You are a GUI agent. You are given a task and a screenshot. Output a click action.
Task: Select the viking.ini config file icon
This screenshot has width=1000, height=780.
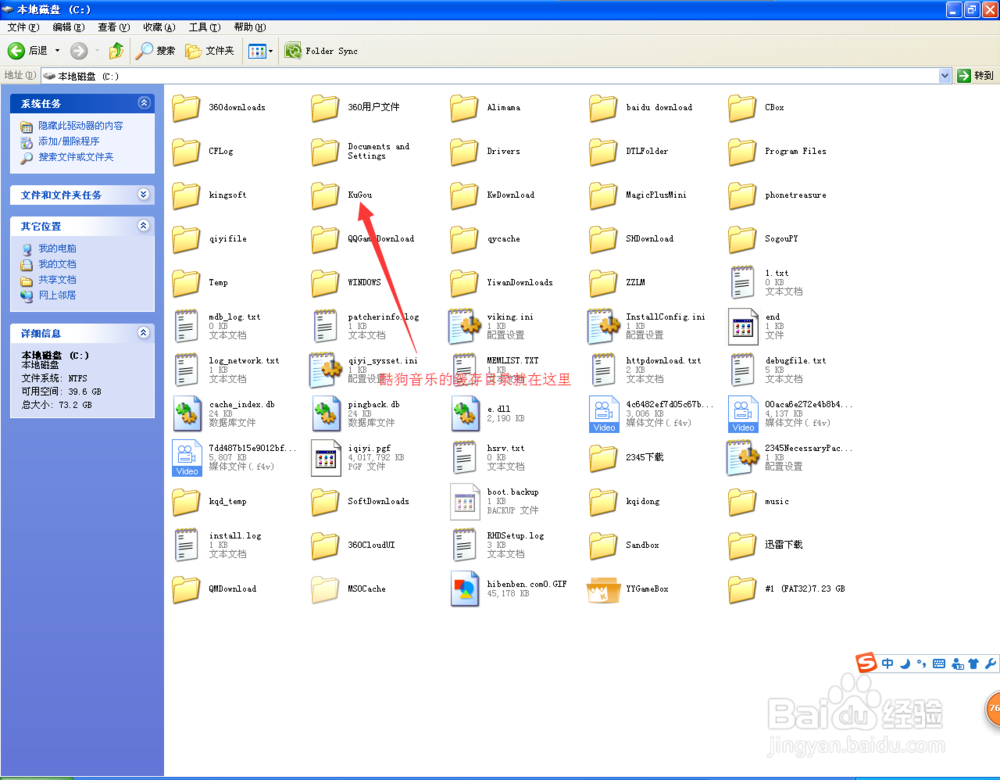[464, 326]
